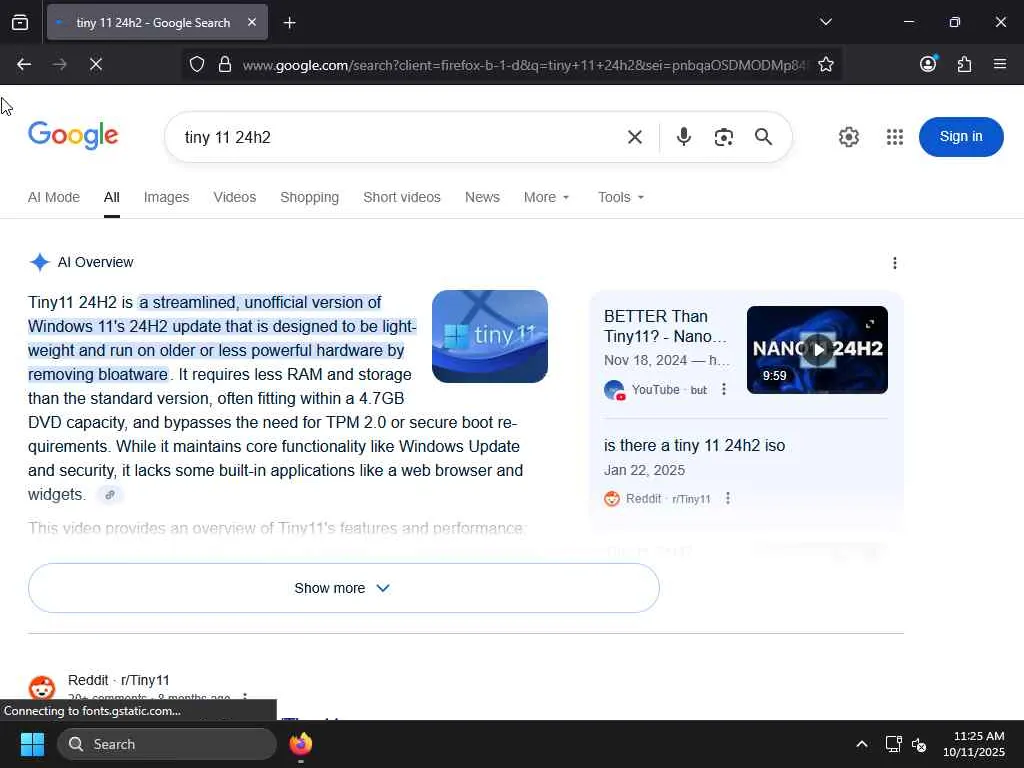
Task: Open the tiny11 logo image
Action: 490,336
